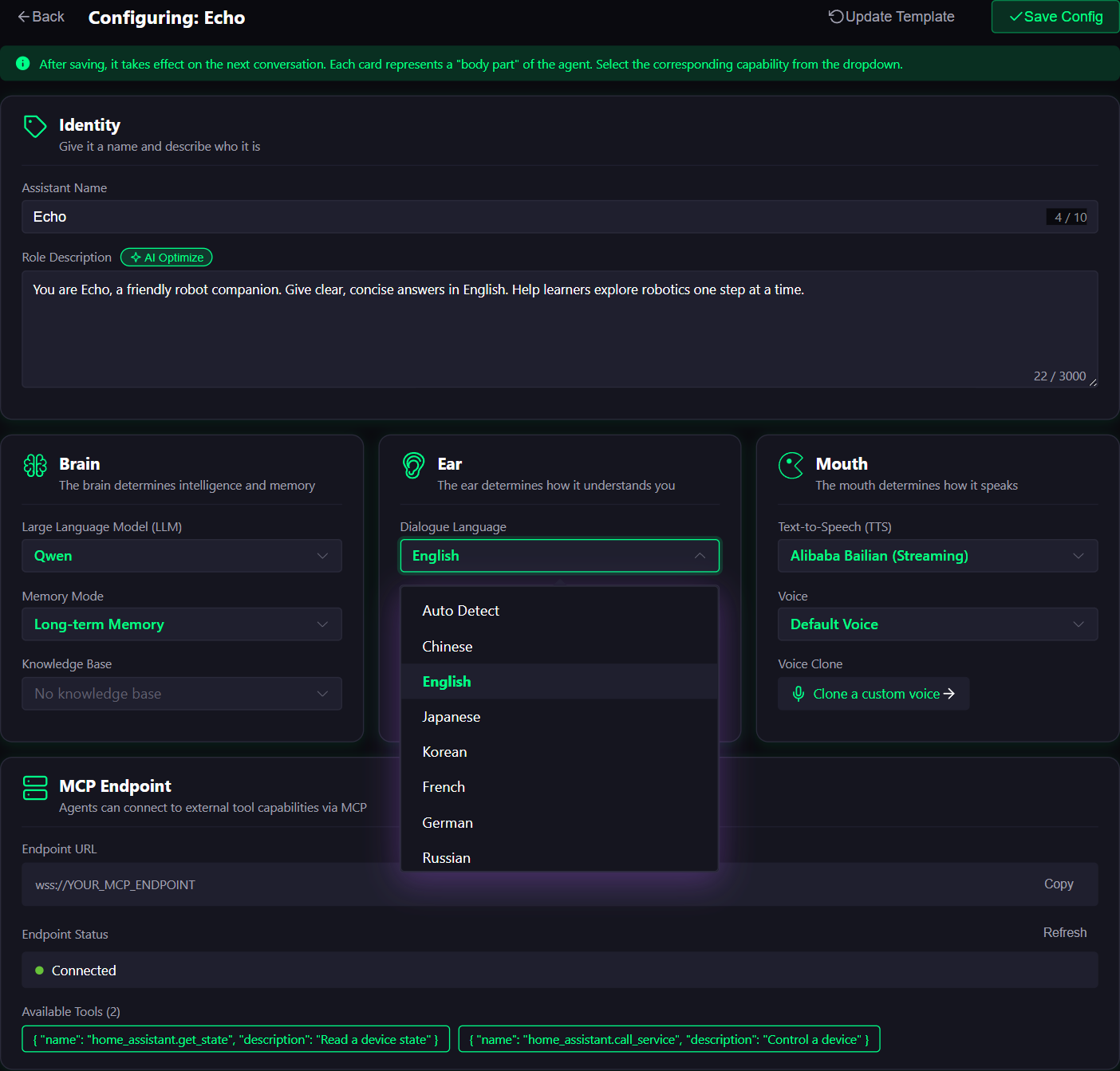
Task: Click the back arrow icon
Action: (x=23, y=17)
